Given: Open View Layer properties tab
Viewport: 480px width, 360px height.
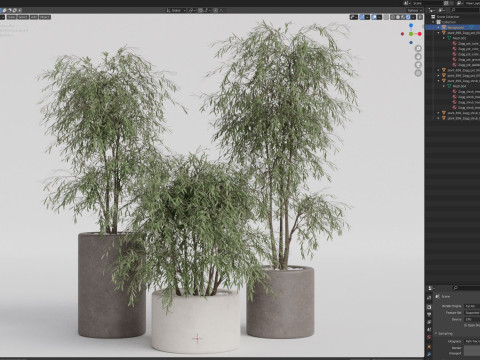Looking at the screenshot, I should 429,322.
